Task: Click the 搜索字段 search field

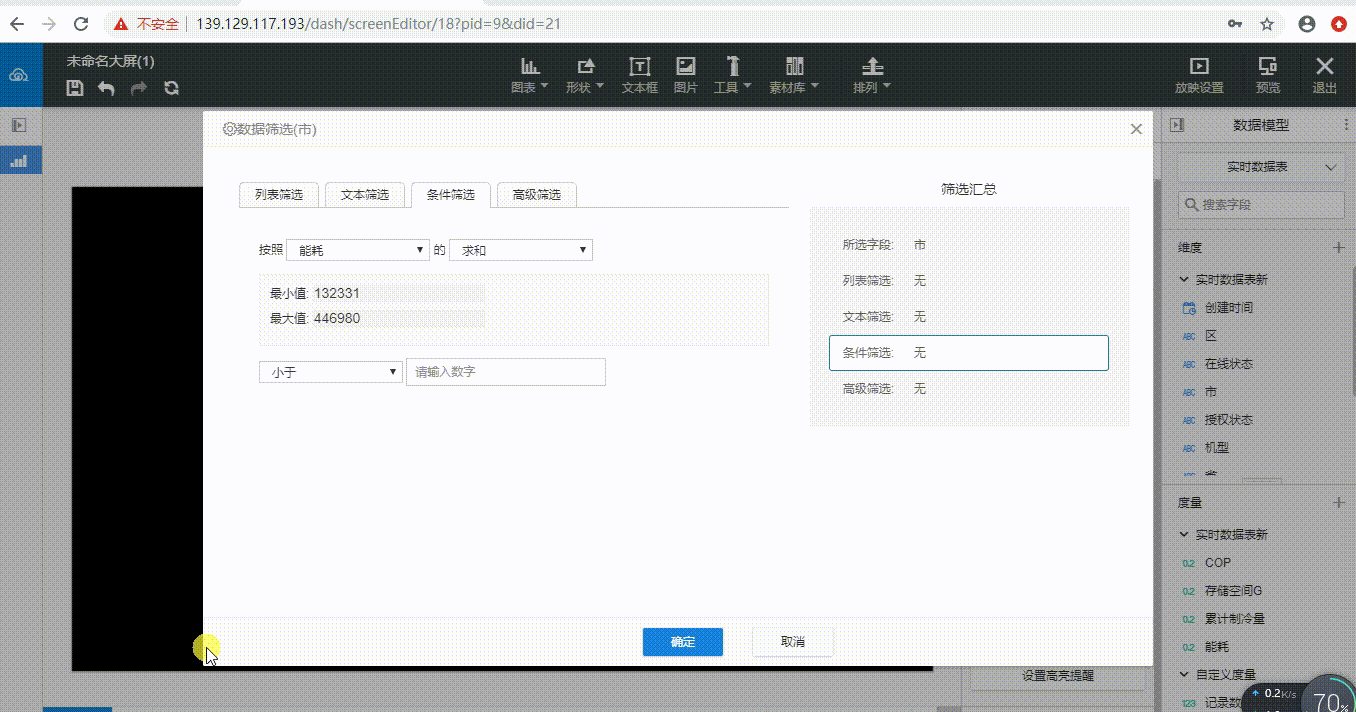Action: coord(1261,204)
